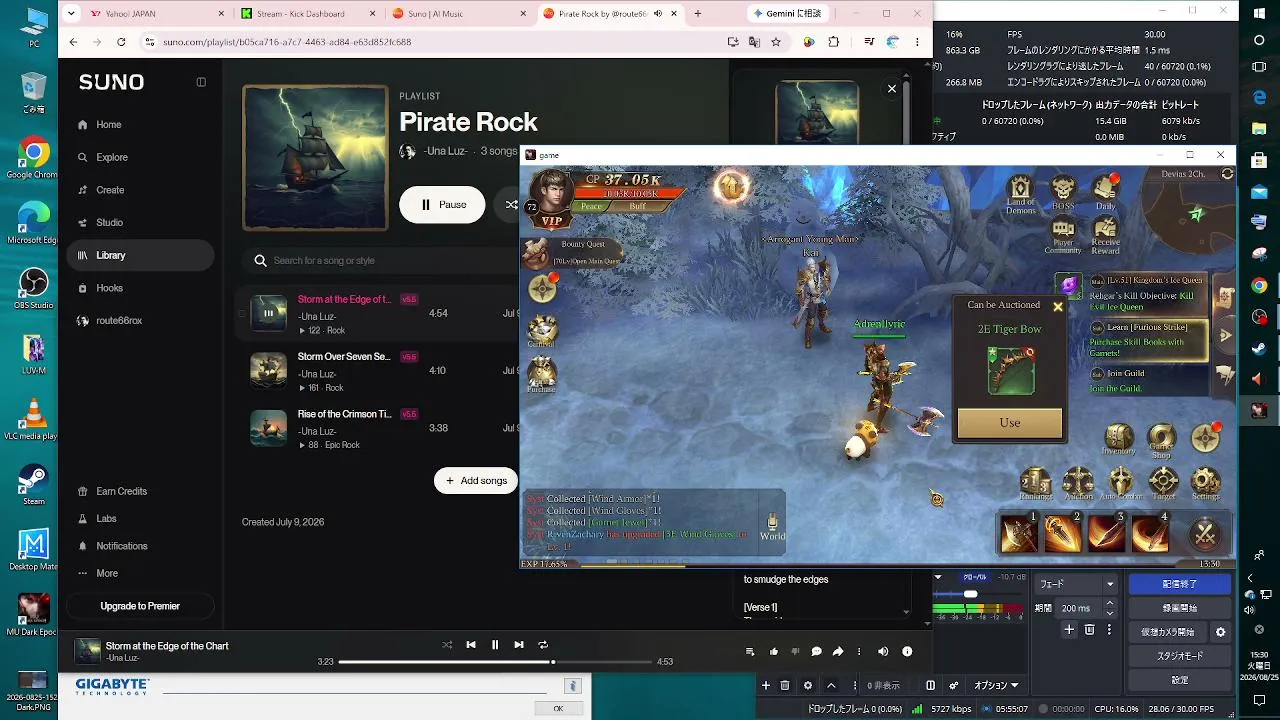Pause the Pirate Rock playlist
Screen dimensions: 1280x720
(443, 204)
